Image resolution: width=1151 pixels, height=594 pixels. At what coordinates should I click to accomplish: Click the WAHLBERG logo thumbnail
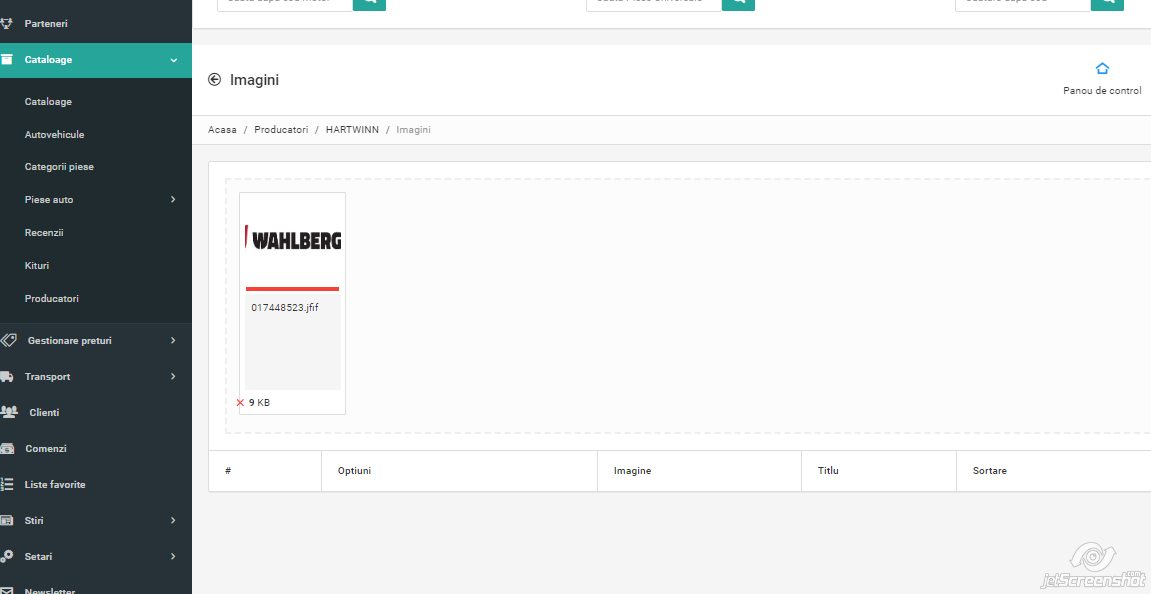[x=293, y=238]
